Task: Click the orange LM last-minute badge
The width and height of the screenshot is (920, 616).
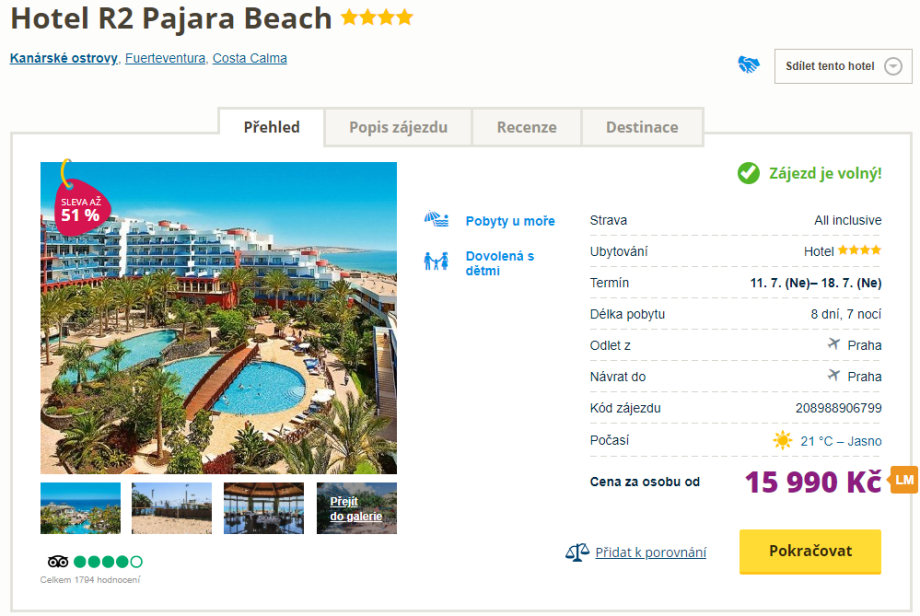Action: click(x=904, y=480)
